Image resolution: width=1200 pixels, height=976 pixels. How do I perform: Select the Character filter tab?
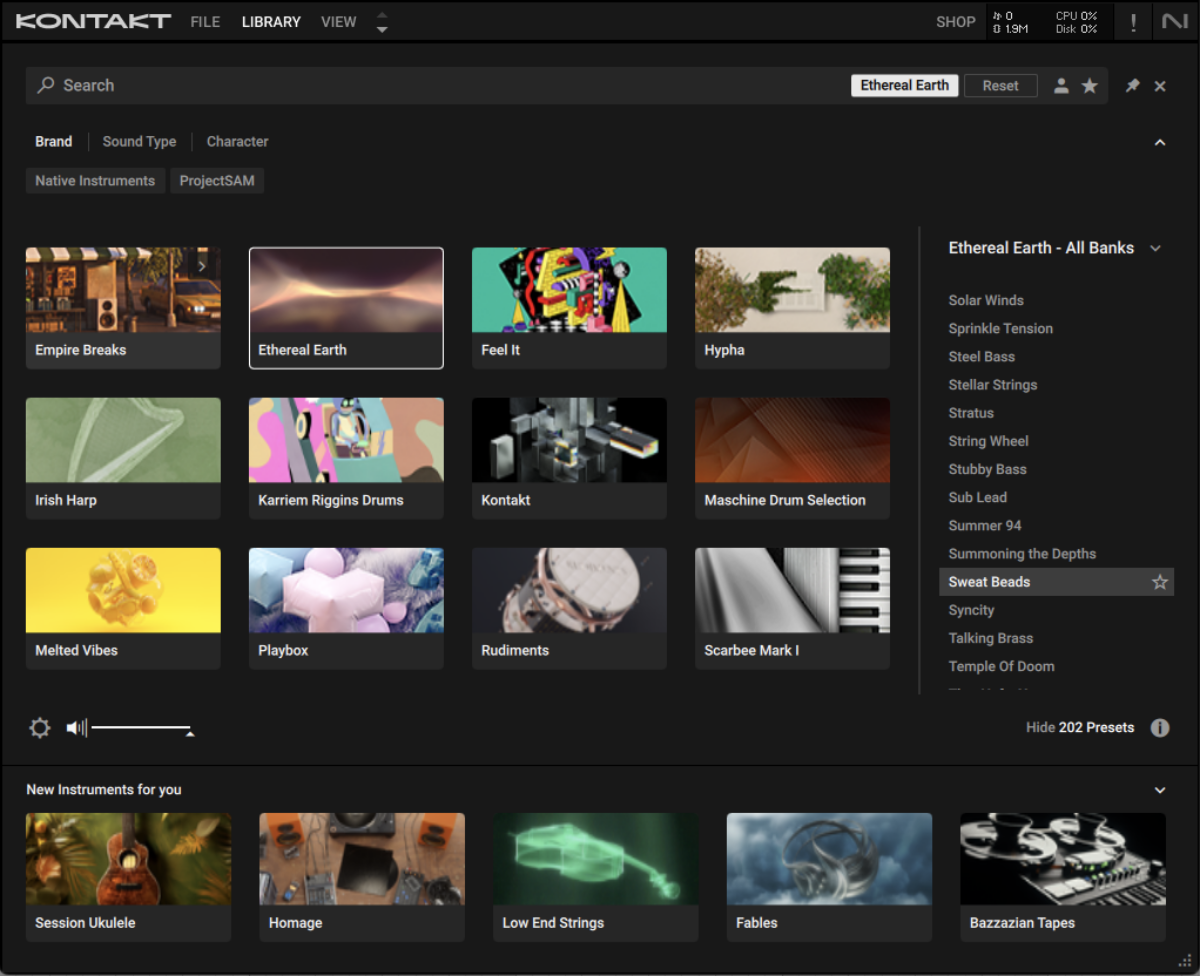[x=237, y=142]
